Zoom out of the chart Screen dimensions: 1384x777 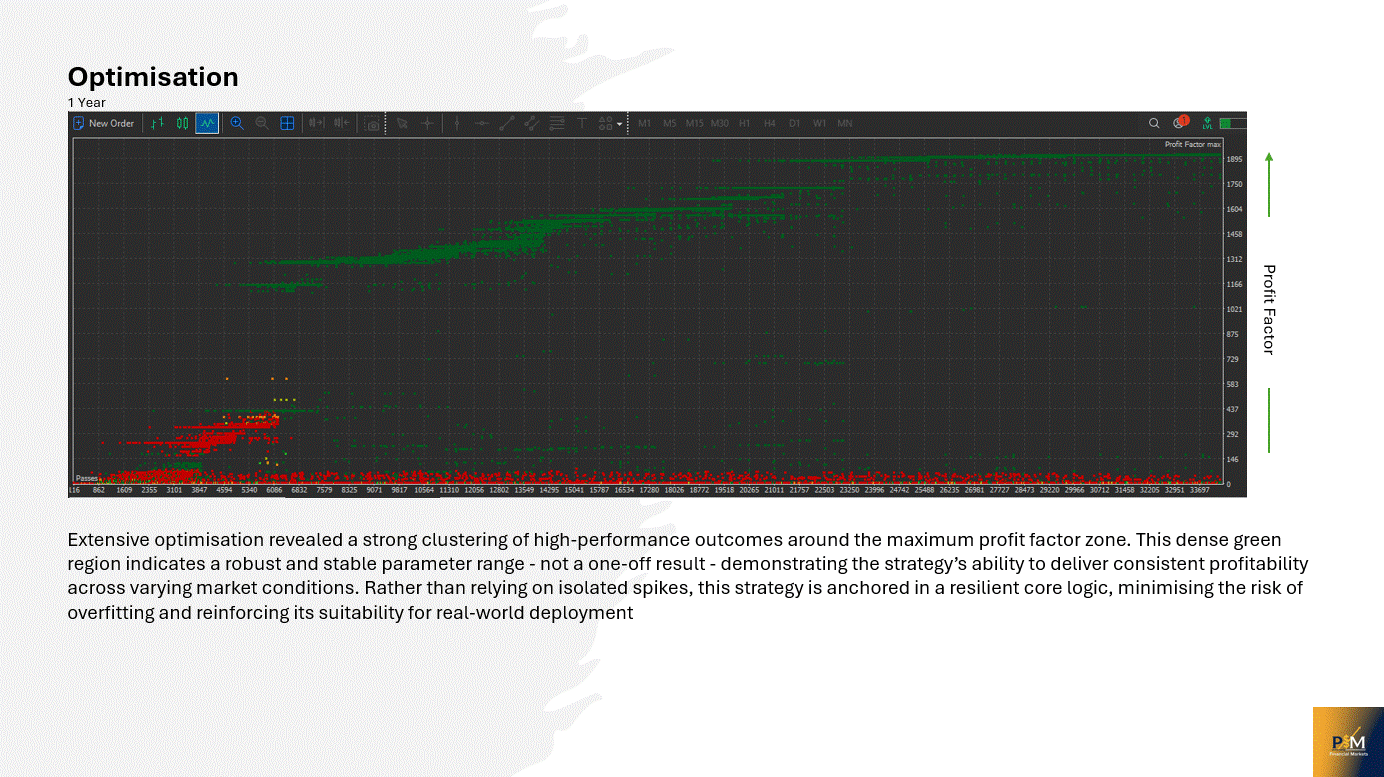coord(262,123)
